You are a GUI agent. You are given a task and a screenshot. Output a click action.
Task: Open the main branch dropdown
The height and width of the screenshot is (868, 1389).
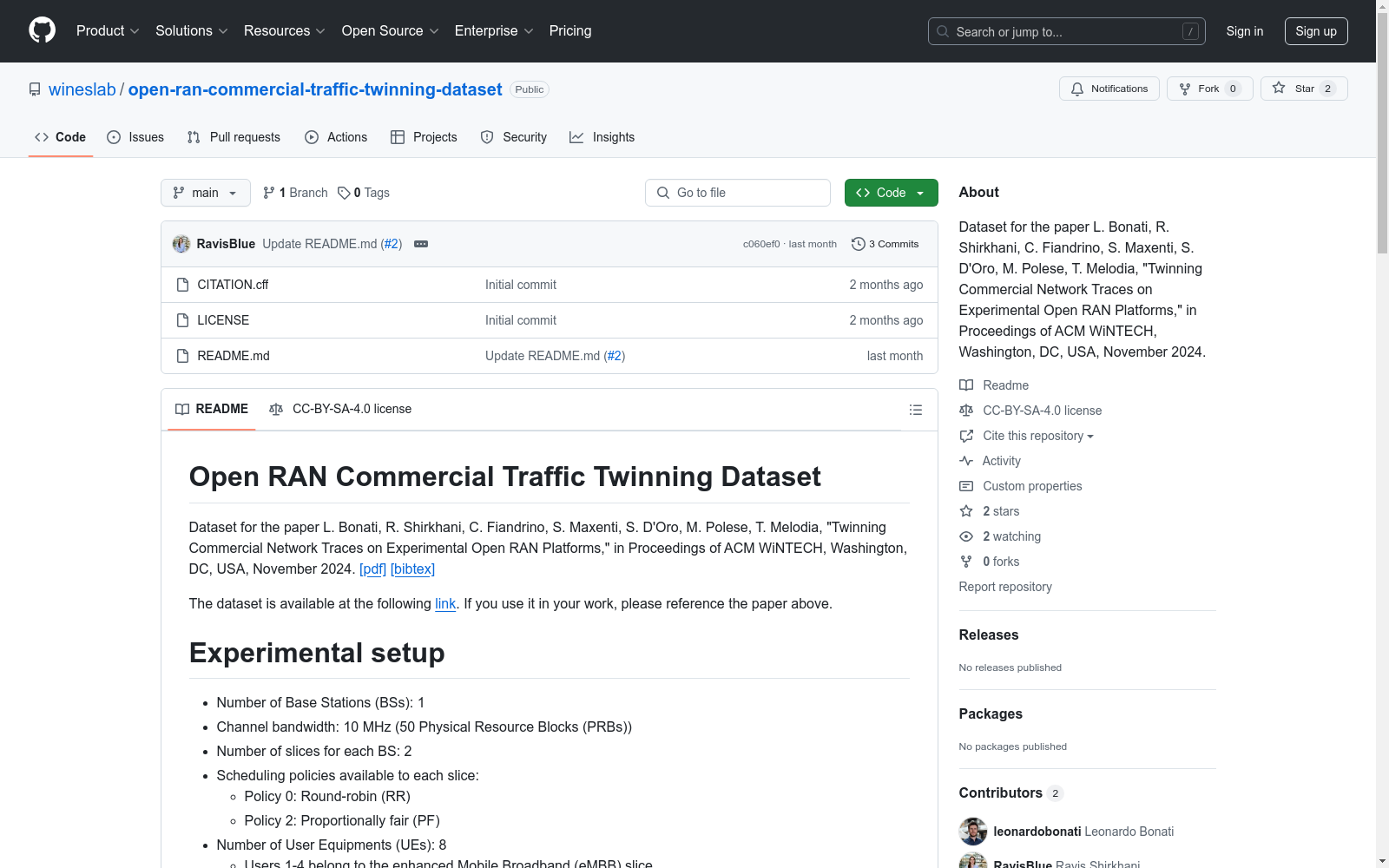click(206, 193)
